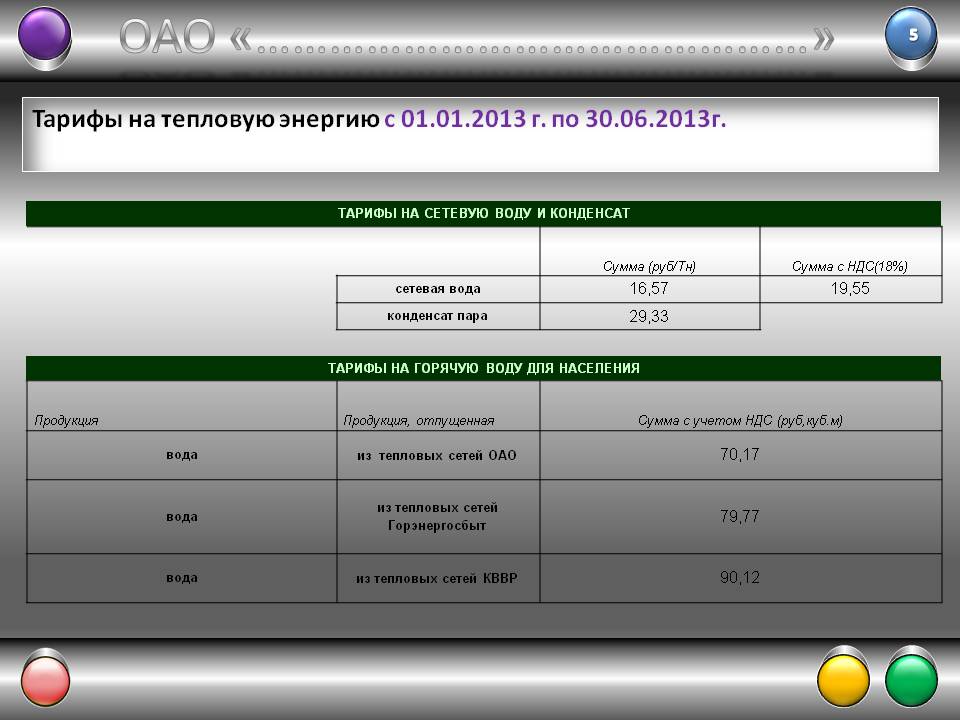Click the header Сумма с учетом НДС (руб,куб.м)
Image resolution: width=960 pixels, height=720 pixels.
740,421
